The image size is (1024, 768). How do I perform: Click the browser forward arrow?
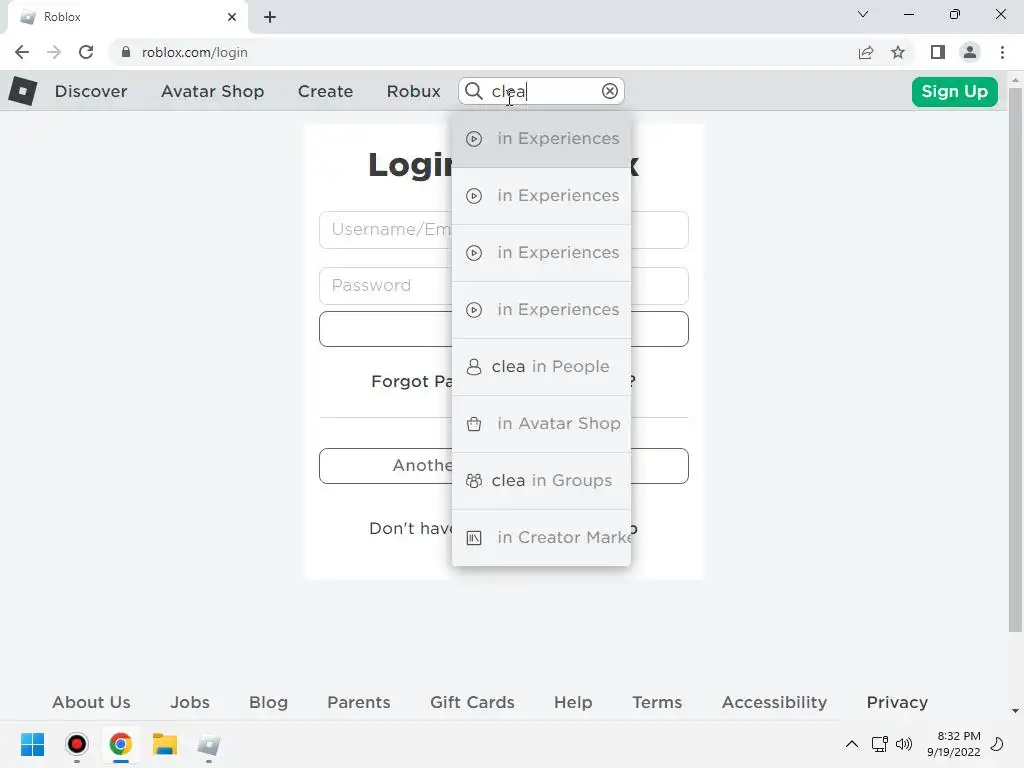tap(54, 52)
